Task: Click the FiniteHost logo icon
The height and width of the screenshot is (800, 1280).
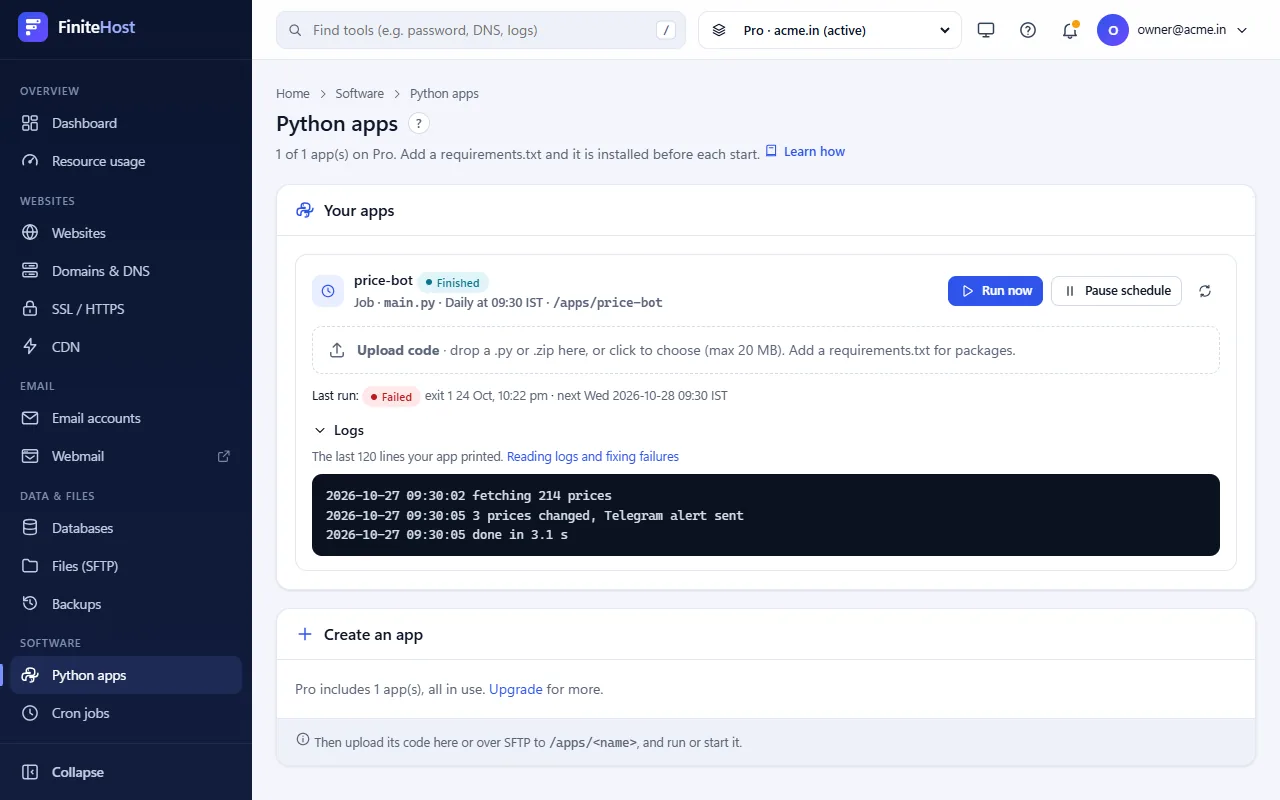Action: 33,27
